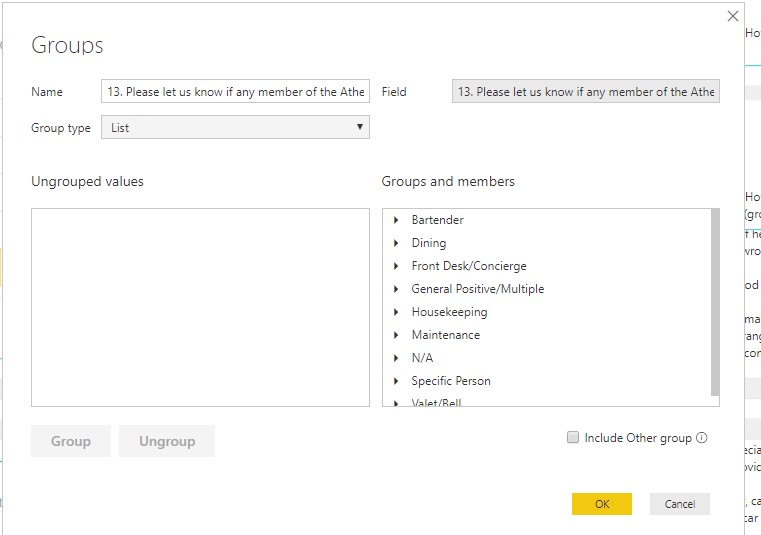Viewport: 761px width, 535px height.
Task: Select the Front Desk/Concierge group name
Action: coord(469,266)
